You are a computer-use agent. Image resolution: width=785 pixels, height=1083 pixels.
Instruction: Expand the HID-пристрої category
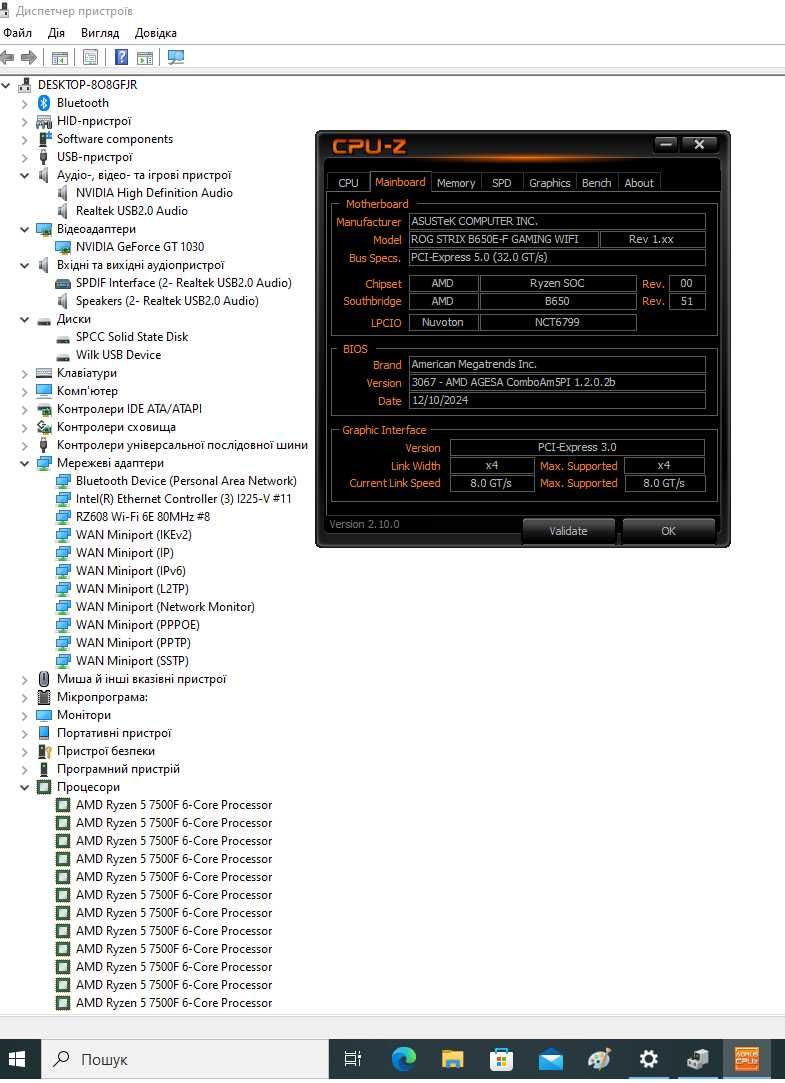coord(25,122)
